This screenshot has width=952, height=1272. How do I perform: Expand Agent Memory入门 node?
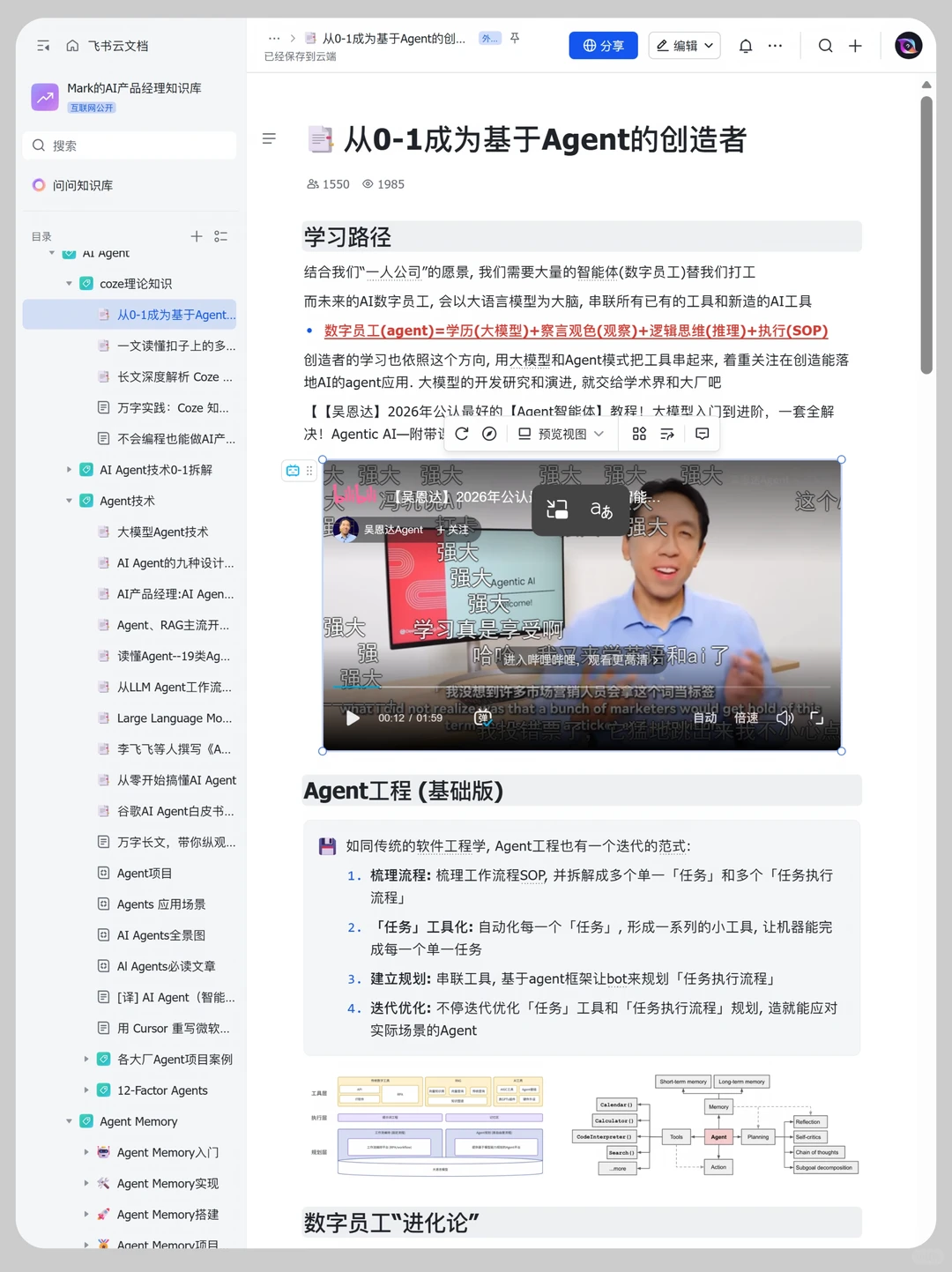[86, 1152]
